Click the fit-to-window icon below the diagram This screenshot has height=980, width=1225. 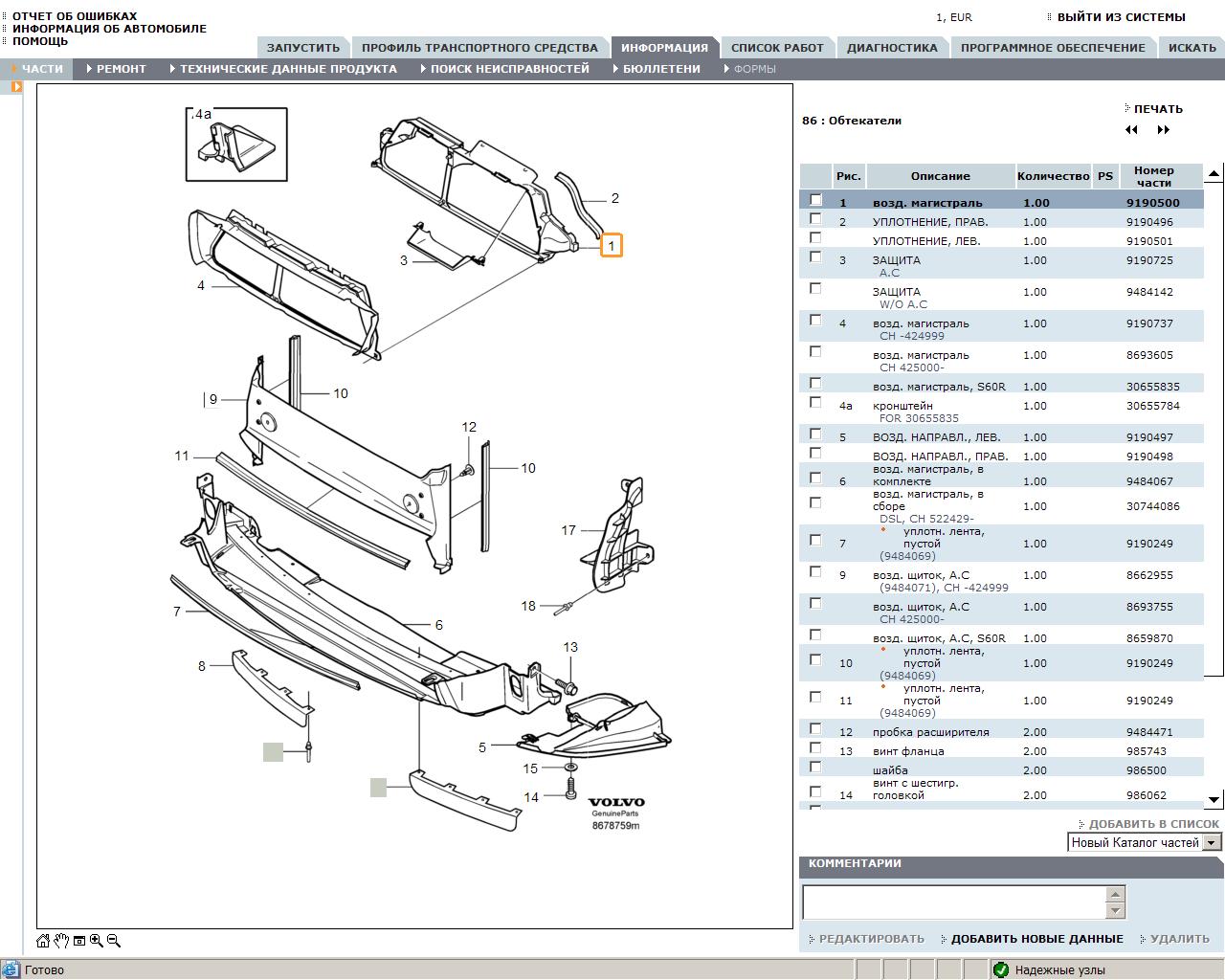coord(79,941)
